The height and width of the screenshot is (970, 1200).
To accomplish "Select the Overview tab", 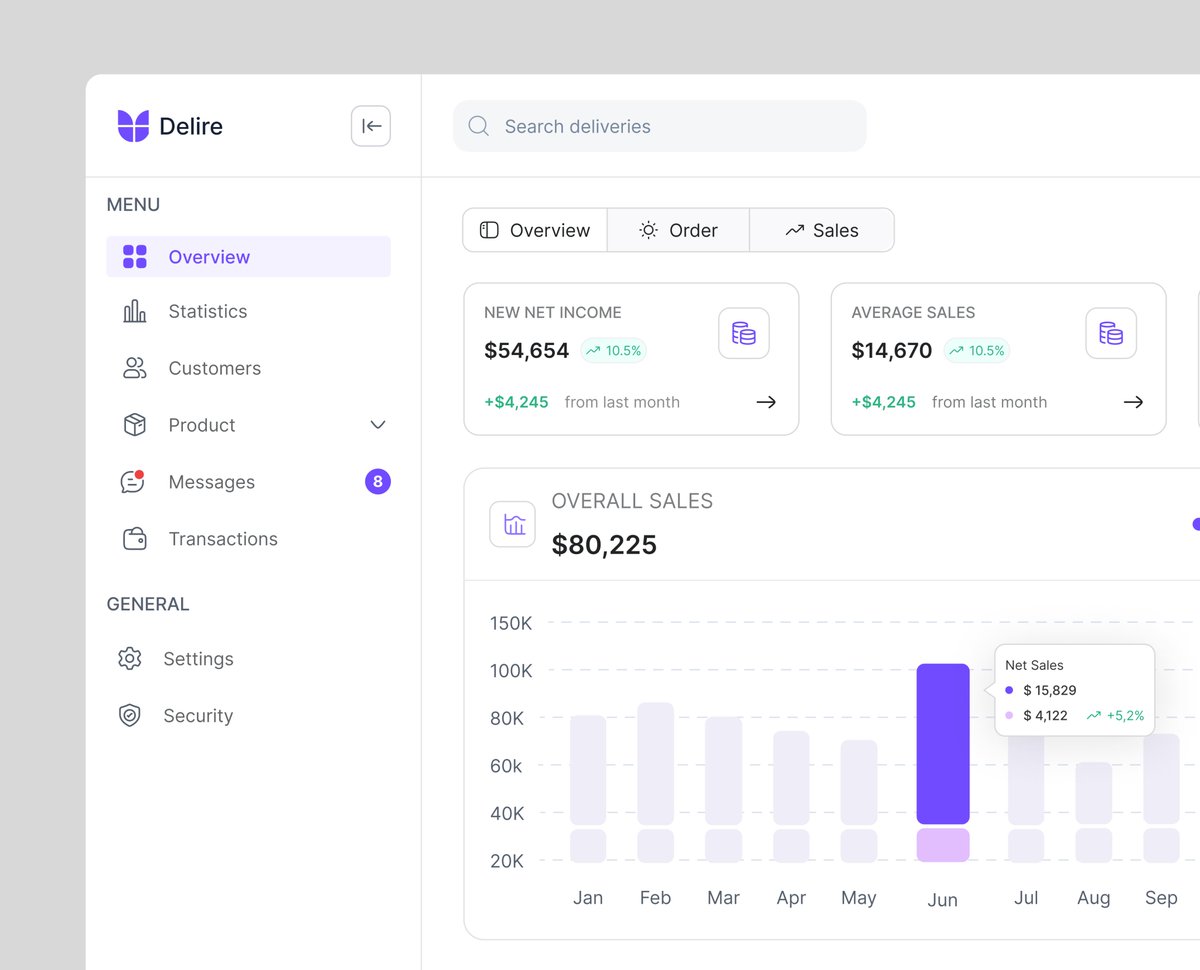I will pos(534,230).
